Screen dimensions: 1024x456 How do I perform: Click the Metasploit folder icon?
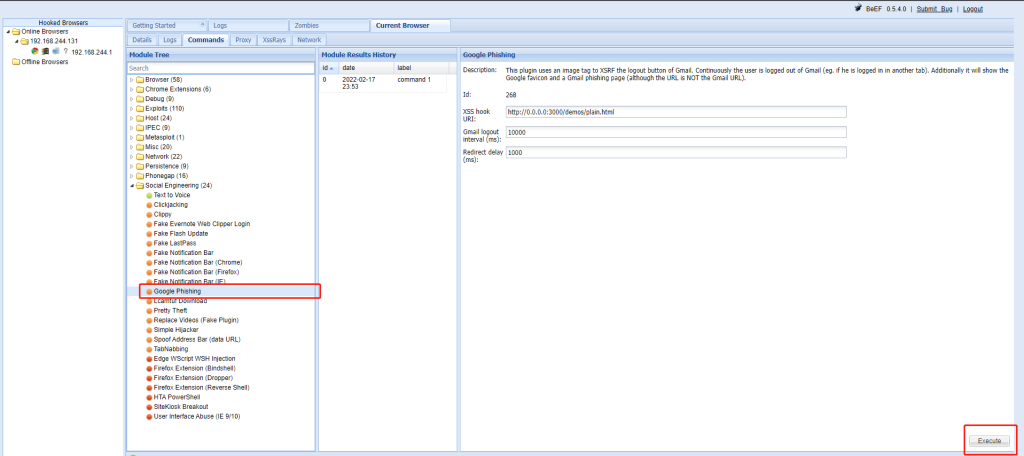[x=140, y=137]
